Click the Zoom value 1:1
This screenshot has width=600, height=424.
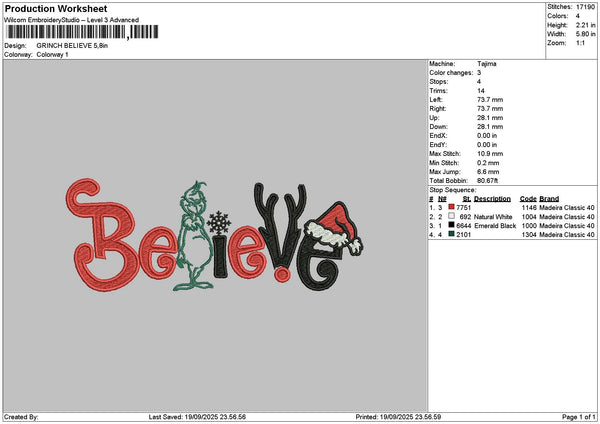[580, 43]
